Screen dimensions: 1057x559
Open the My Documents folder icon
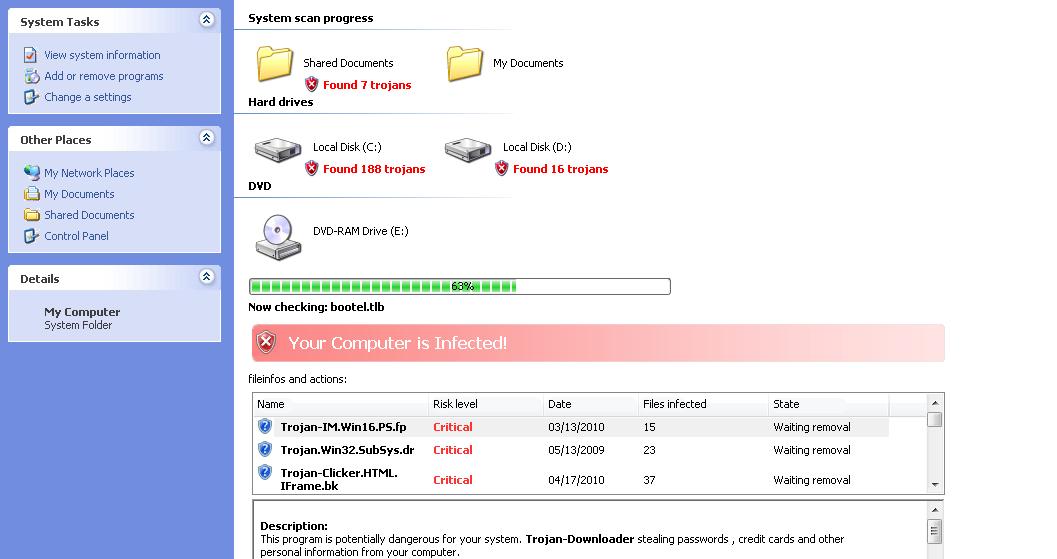point(464,64)
